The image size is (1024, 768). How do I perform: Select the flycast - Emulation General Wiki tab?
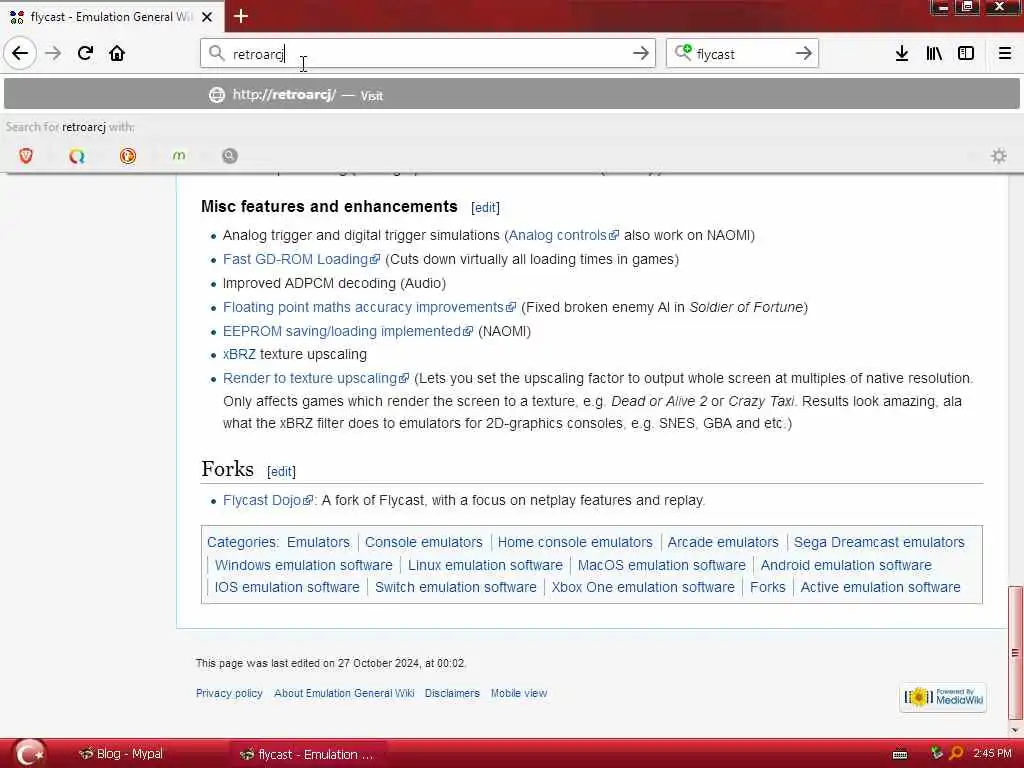click(112, 17)
